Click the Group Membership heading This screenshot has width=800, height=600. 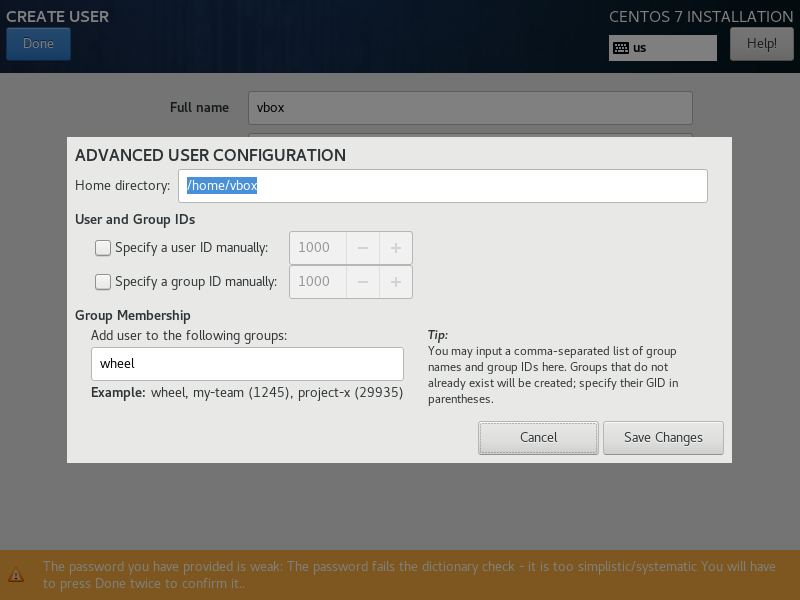133,315
